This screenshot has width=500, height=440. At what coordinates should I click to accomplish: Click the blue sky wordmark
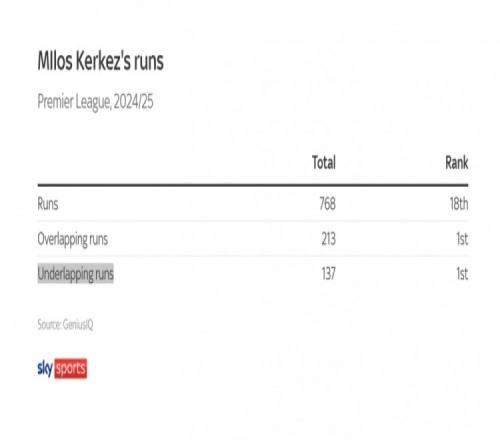pyautogui.click(x=45, y=369)
